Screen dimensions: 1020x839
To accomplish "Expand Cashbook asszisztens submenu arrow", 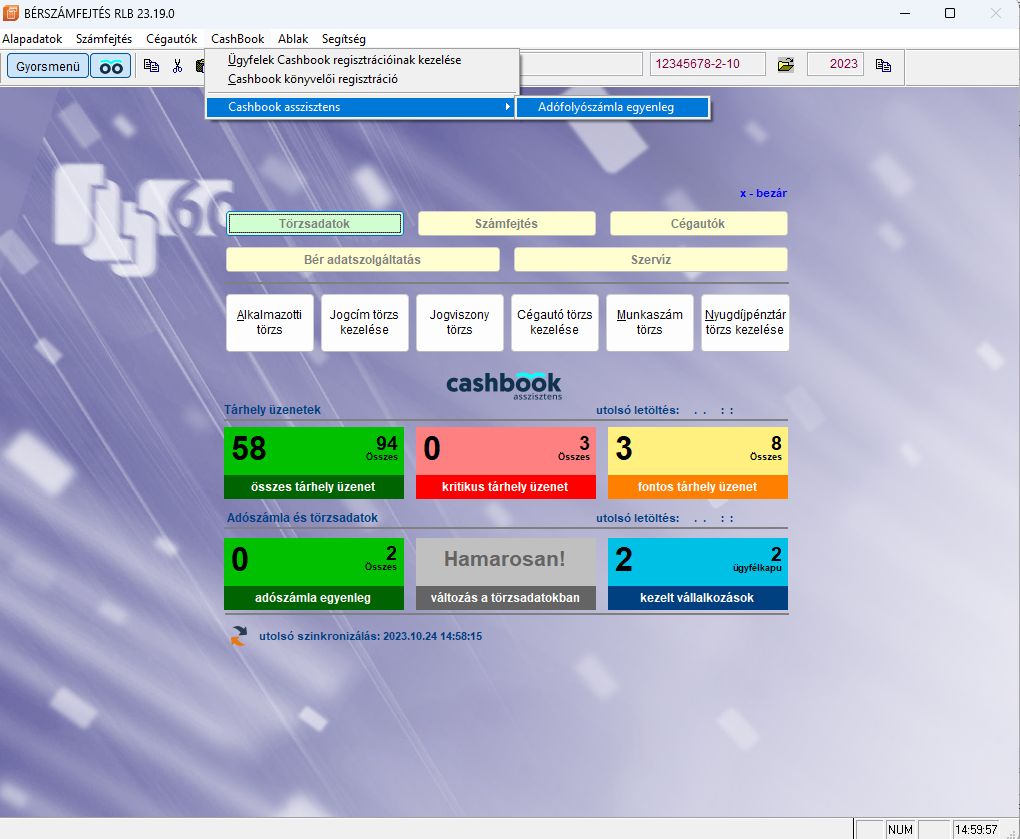I will pyautogui.click(x=507, y=107).
